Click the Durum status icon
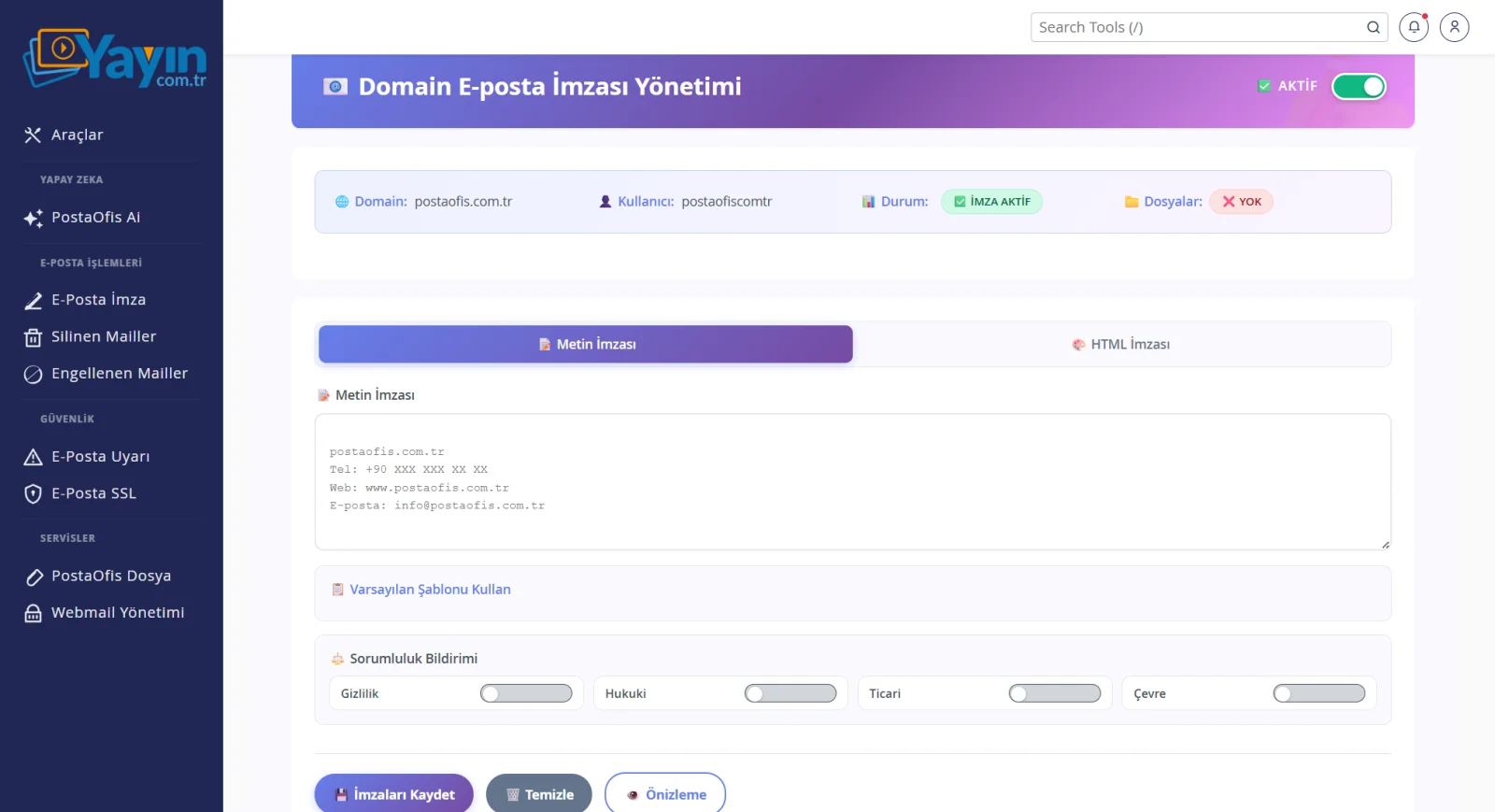The image size is (1495, 812). pyautogui.click(x=868, y=202)
